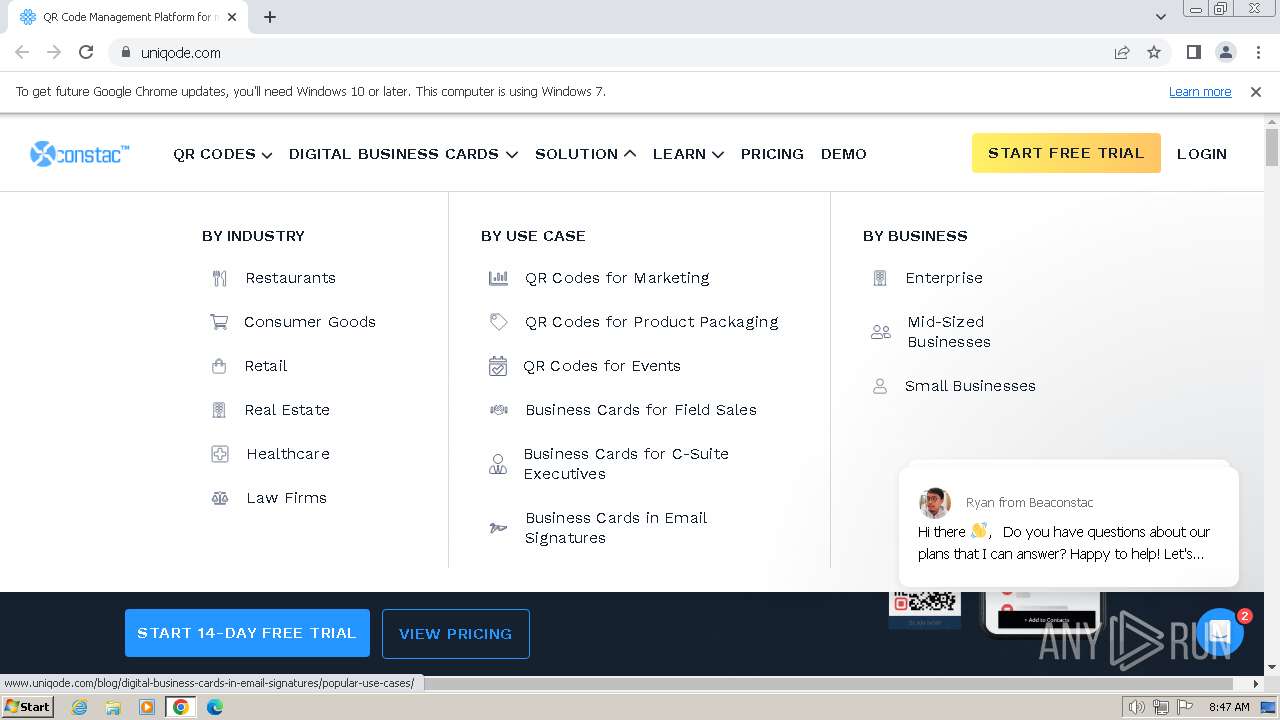Open the Chrome three-dot menu
Screen dimensions: 1280x720
pyautogui.click(x=1258, y=52)
